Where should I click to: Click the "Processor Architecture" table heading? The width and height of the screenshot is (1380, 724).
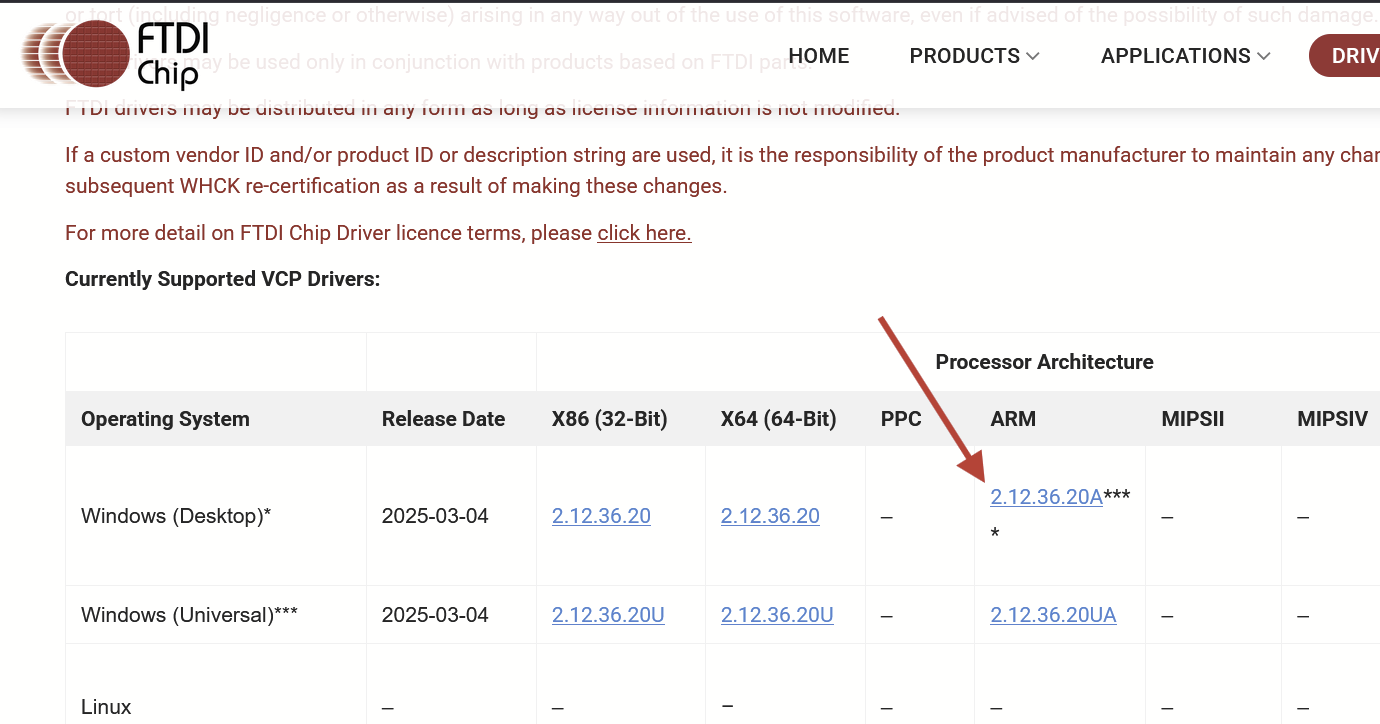(x=1044, y=362)
